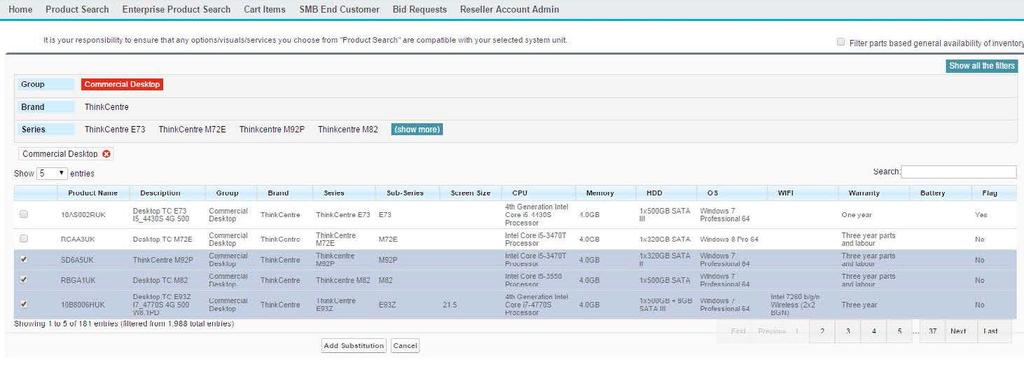Image resolution: width=1024 pixels, height=381 pixels.
Task: Sort table by Series column header
Action: (x=334, y=193)
